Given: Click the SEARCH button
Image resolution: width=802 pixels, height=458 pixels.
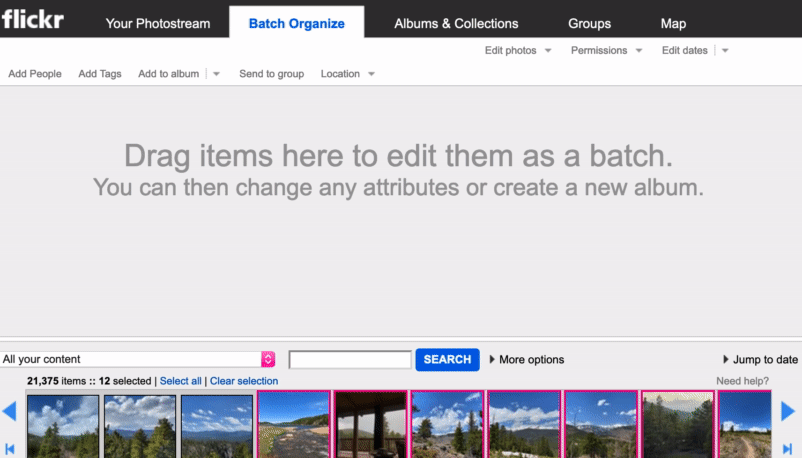Looking at the screenshot, I should 448,359.
